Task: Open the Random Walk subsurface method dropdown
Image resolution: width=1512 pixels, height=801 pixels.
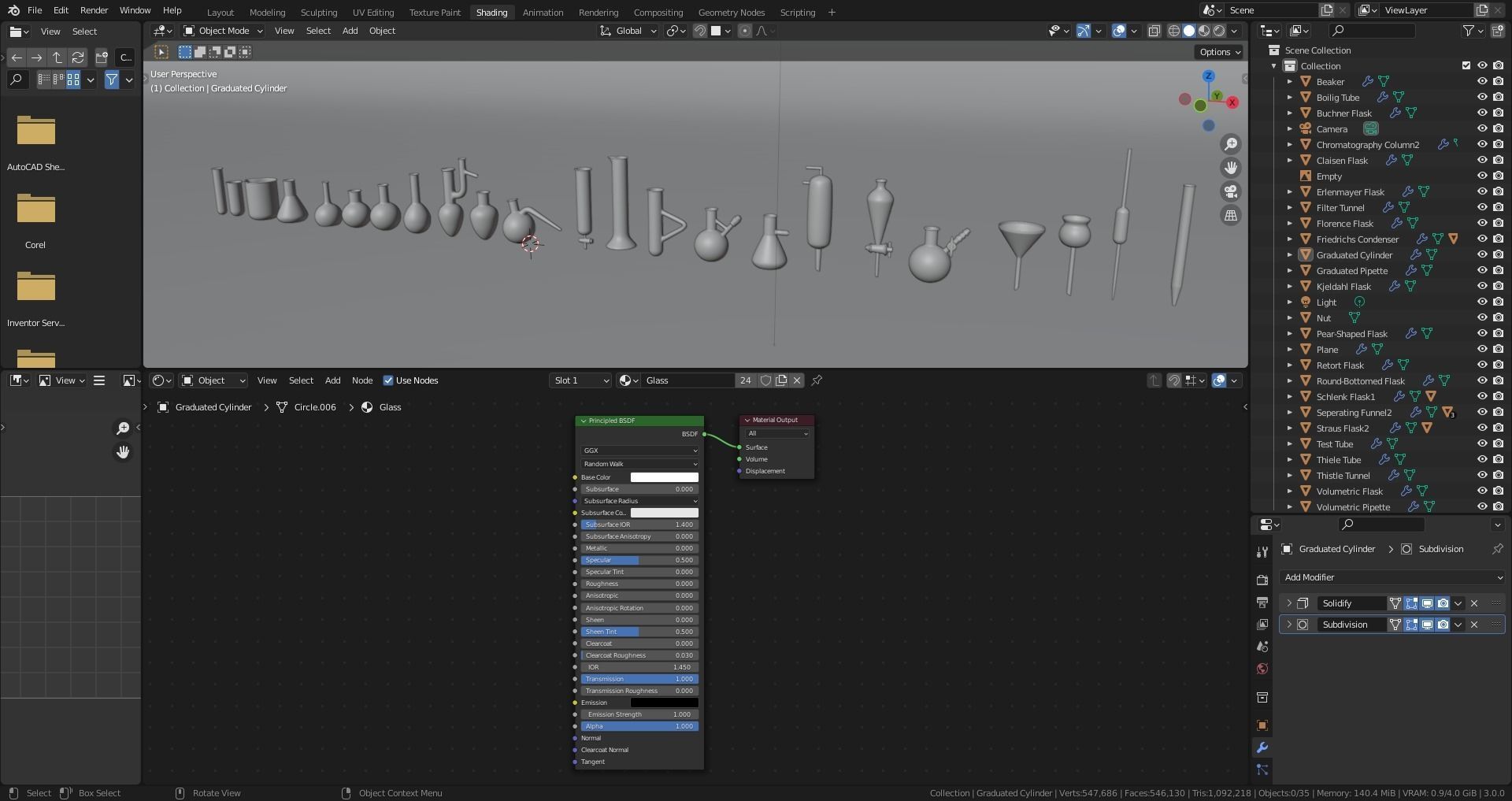Action: coord(639,464)
